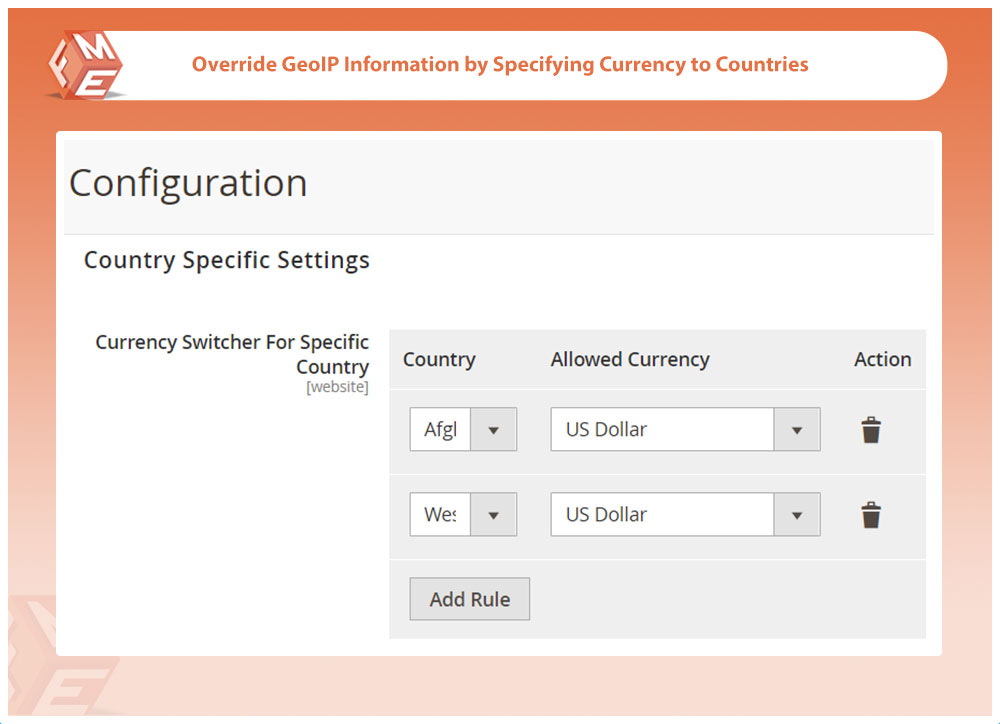Image resolution: width=1000 pixels, height=724 pixels.
Task: Click the 'Afgl' country selection field
Action: [440, 430]
